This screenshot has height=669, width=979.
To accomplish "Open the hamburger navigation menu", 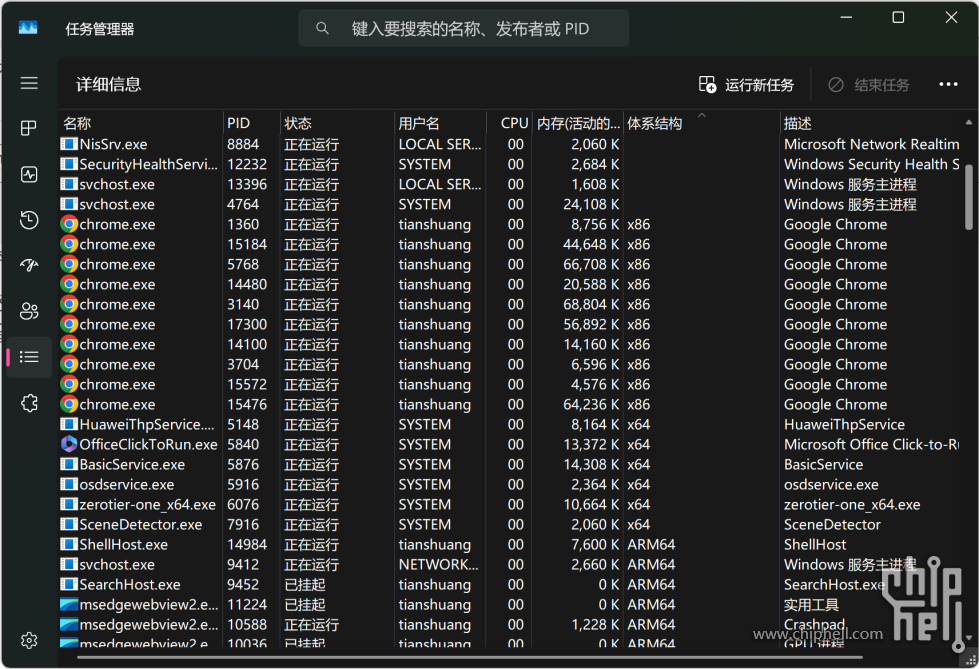I will tap(29, 84).
